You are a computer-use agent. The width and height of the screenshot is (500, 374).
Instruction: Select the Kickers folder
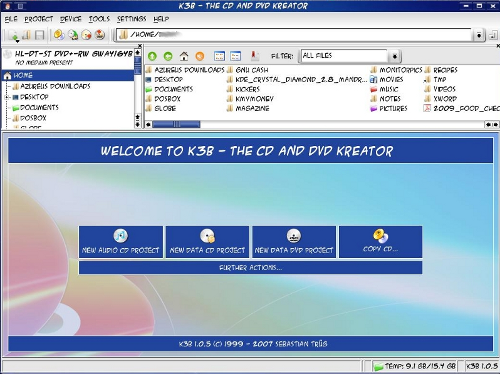tap(243, 89)
